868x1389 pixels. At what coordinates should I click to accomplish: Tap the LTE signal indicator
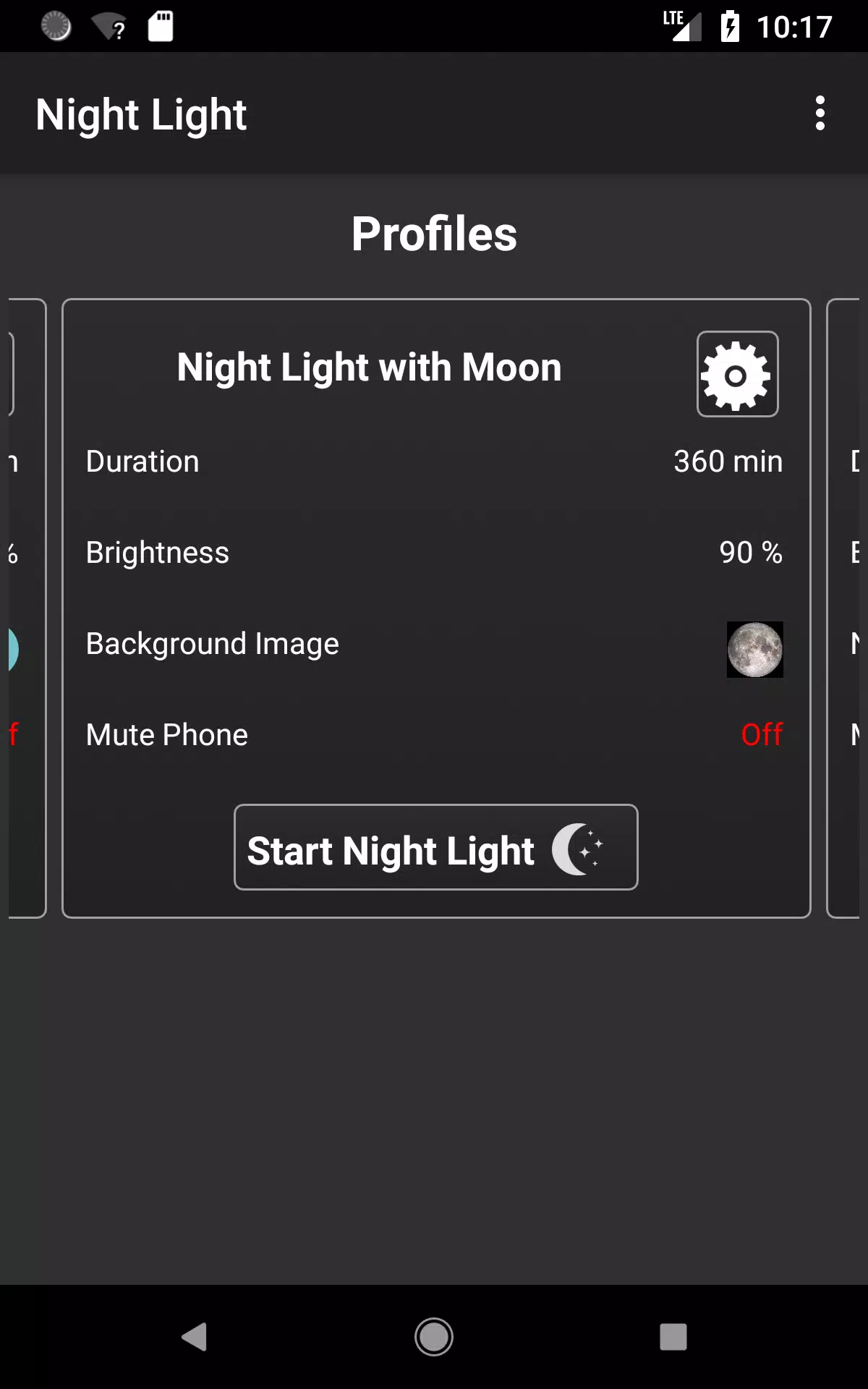[681, 25]
